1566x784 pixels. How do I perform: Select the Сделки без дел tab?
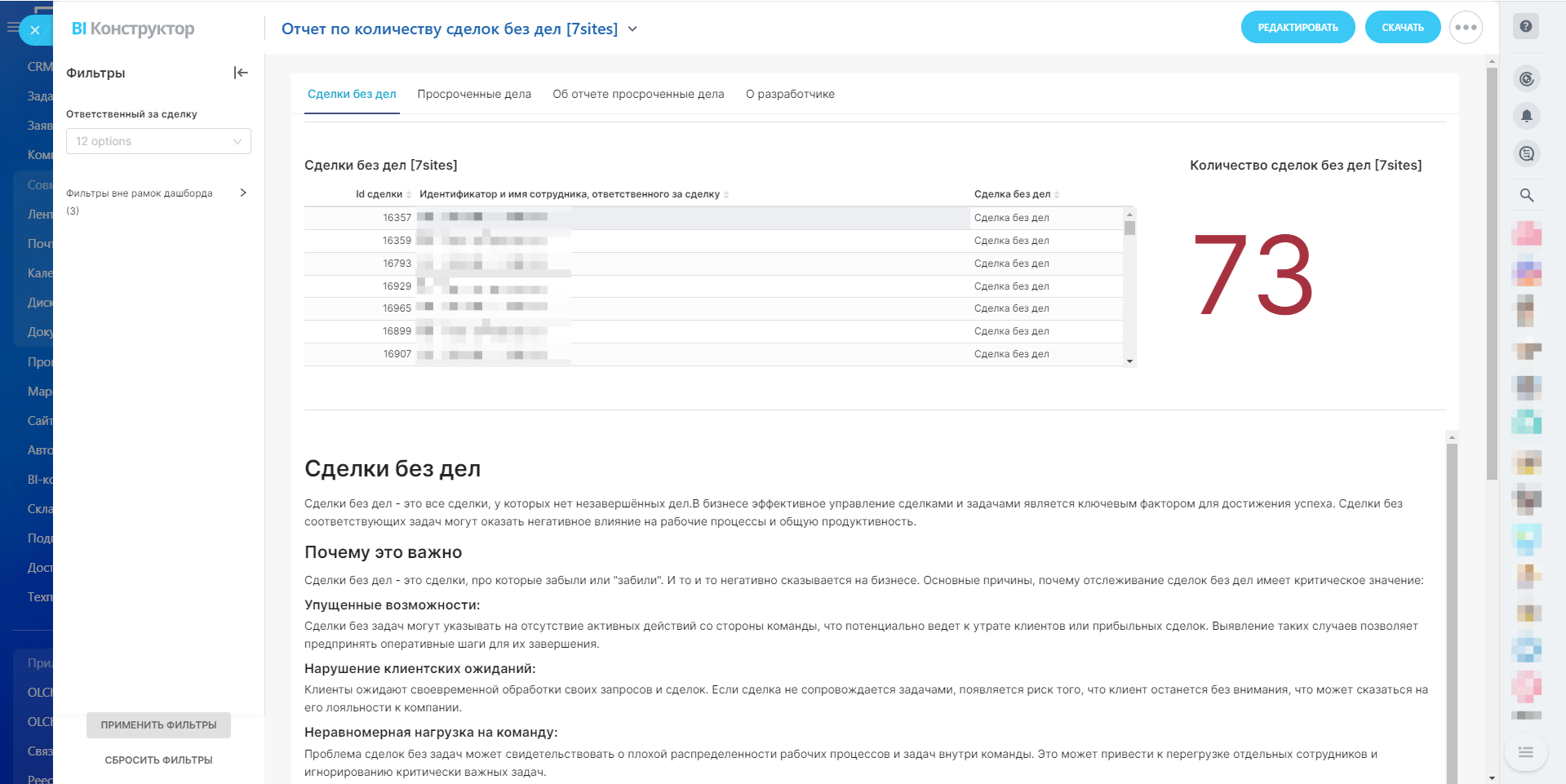(x=352, y=94)
